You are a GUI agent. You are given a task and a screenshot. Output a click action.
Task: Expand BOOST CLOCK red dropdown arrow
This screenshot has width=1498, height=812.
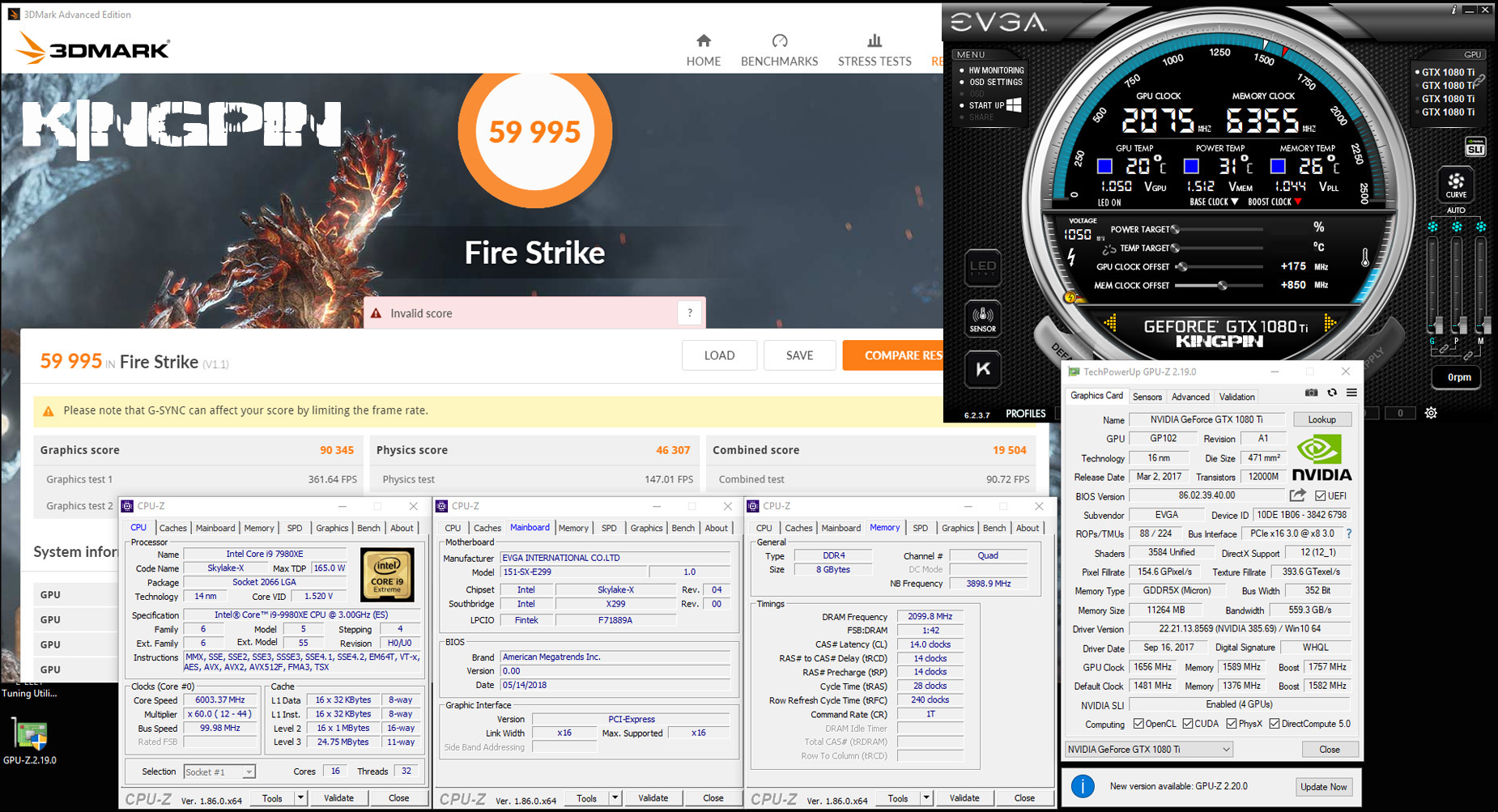click(x=1298, y=202)
